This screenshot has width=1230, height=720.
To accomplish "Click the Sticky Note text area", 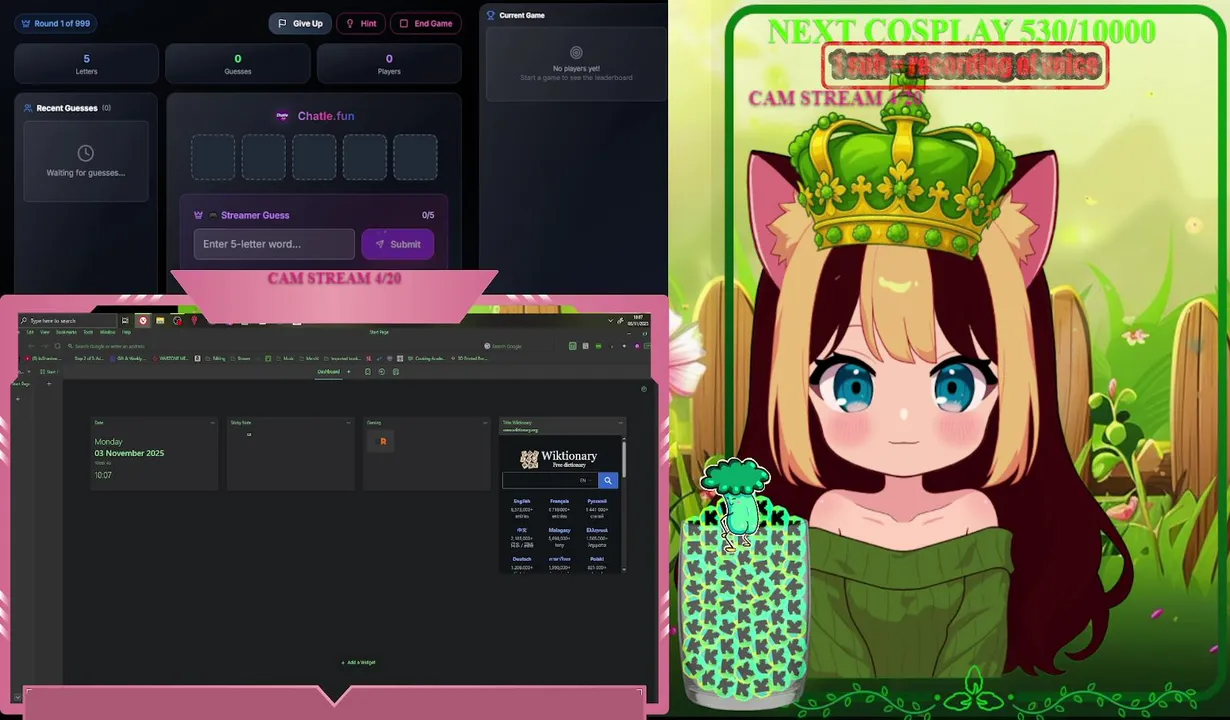I will point(290,459).
